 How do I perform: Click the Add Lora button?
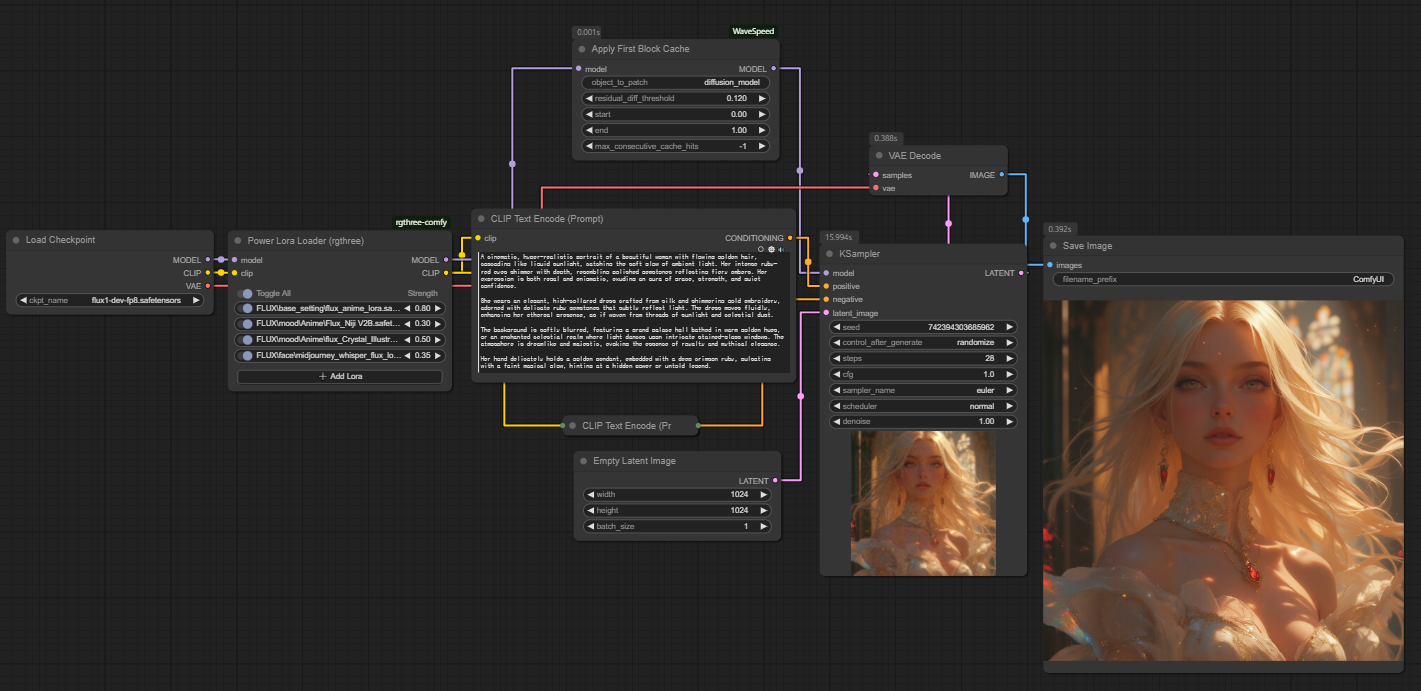[x=339, y=377]
